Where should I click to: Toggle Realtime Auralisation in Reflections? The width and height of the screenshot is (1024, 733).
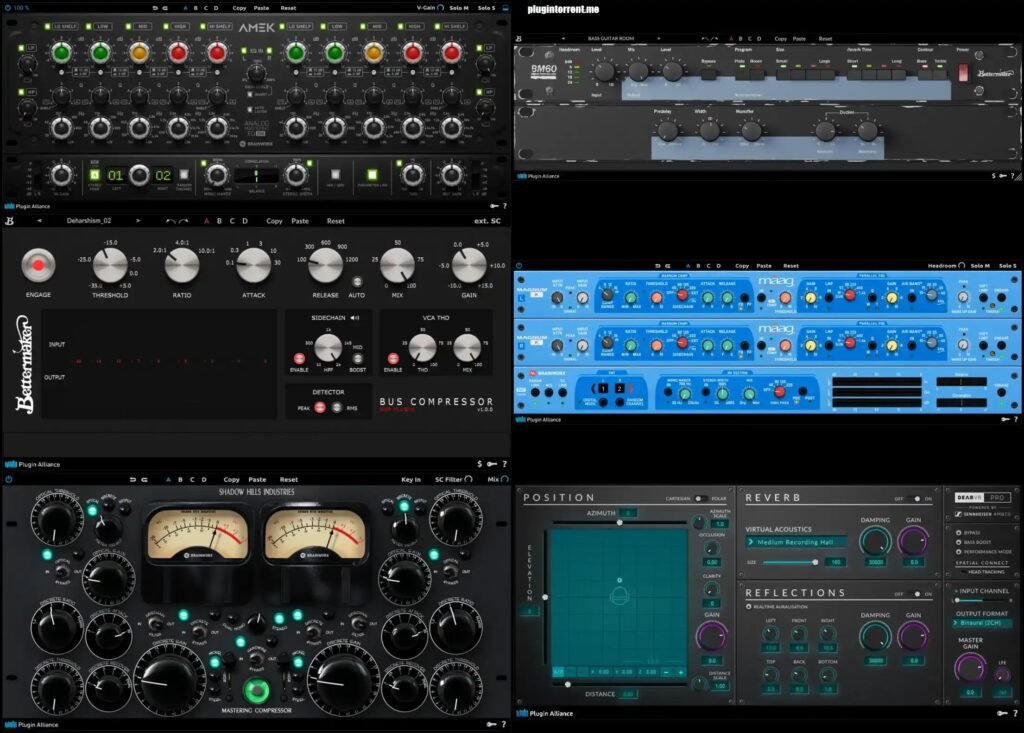(749, 607)
